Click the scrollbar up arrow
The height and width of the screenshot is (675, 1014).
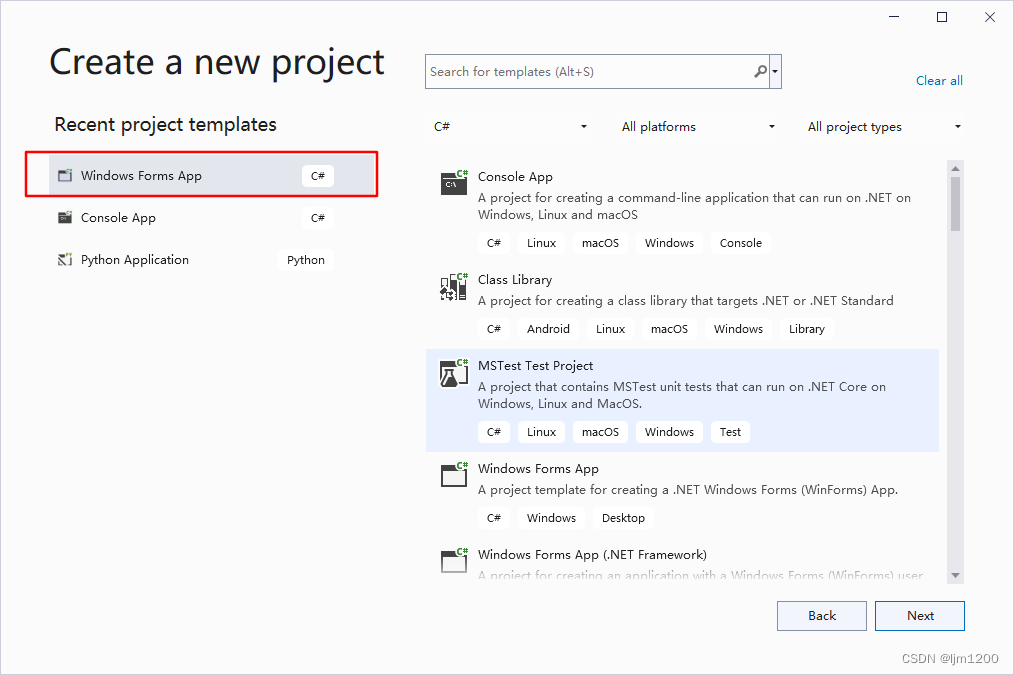[x=955, y=168]
